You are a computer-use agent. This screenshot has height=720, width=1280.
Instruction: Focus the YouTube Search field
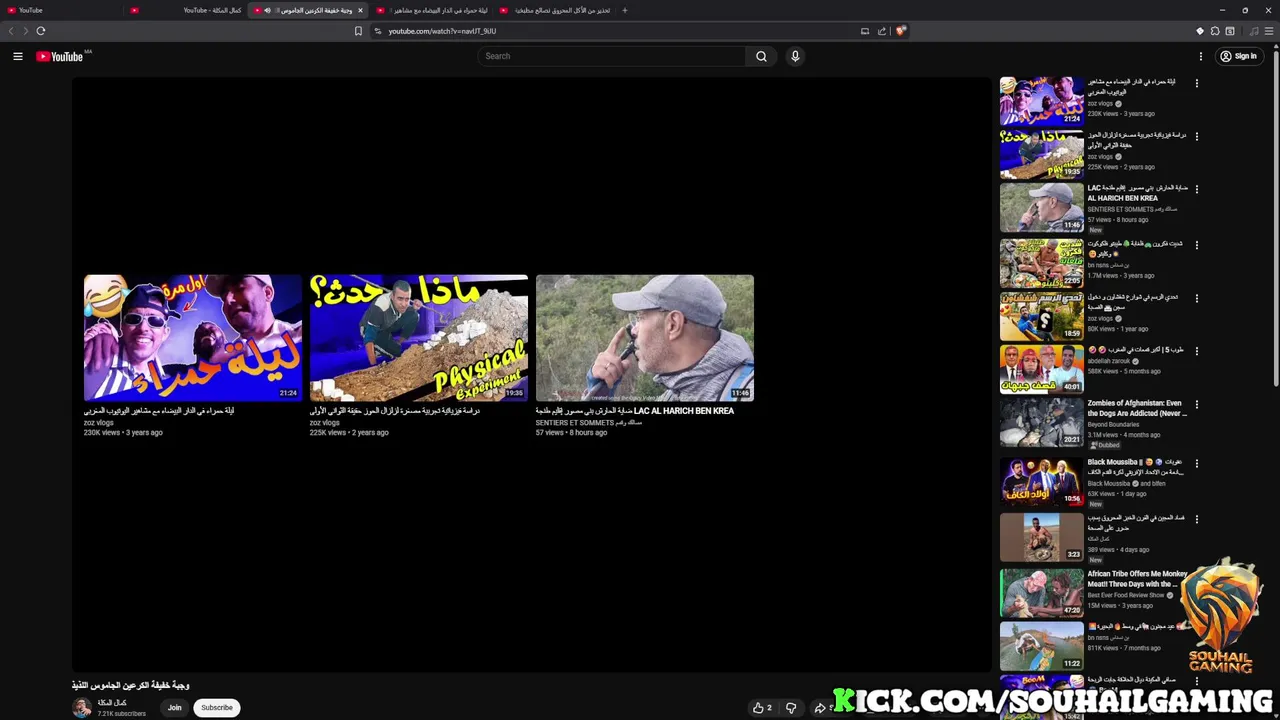coord(612,56)
